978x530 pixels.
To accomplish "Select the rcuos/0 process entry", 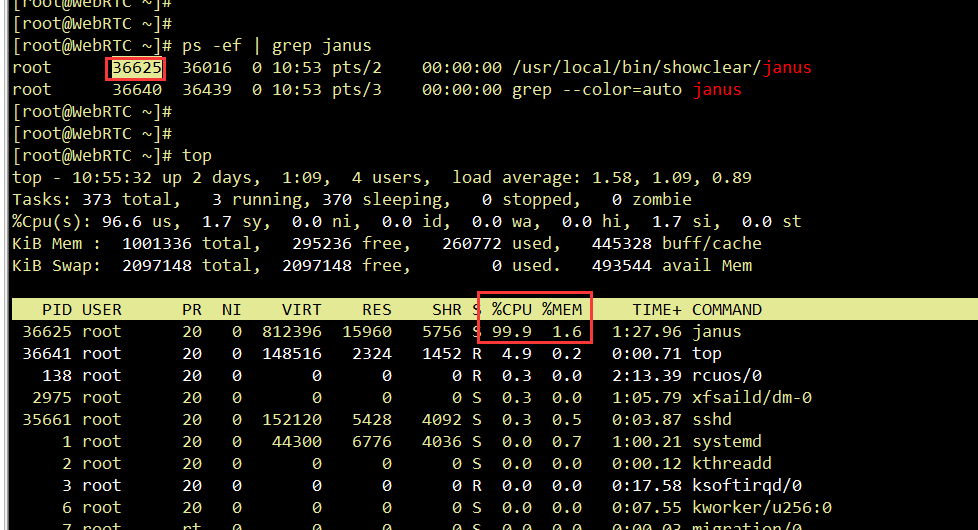I will (x=727, y=375).
